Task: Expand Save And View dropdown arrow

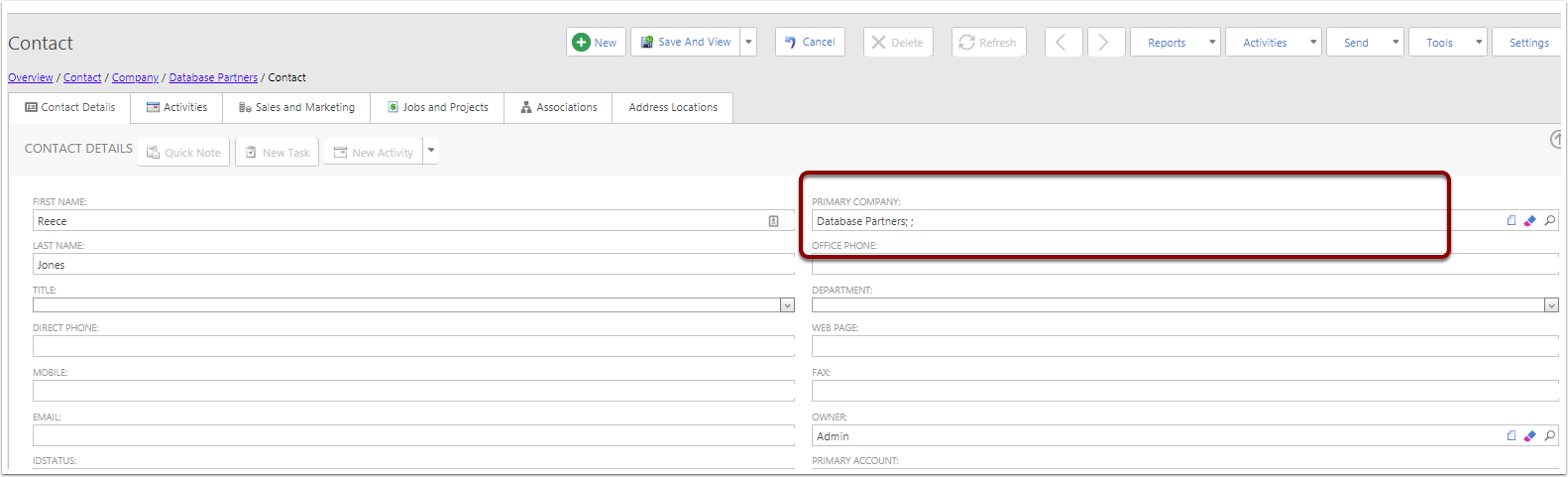Action: pos(748,42)
